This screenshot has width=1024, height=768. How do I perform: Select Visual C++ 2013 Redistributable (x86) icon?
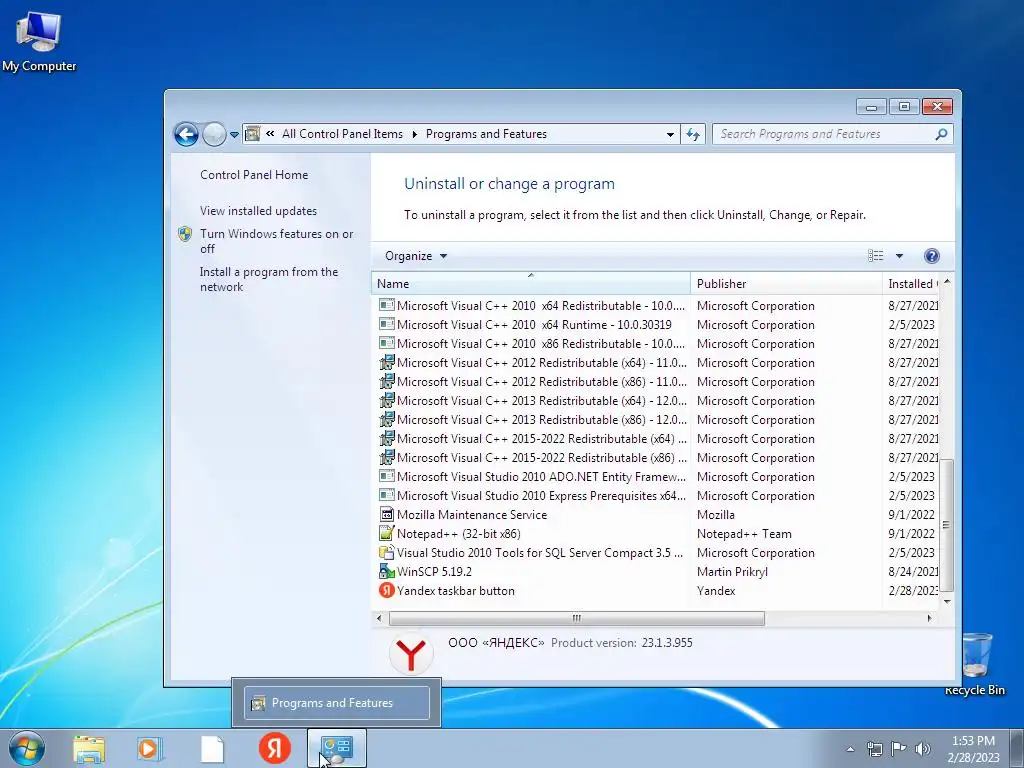point(387,419)
